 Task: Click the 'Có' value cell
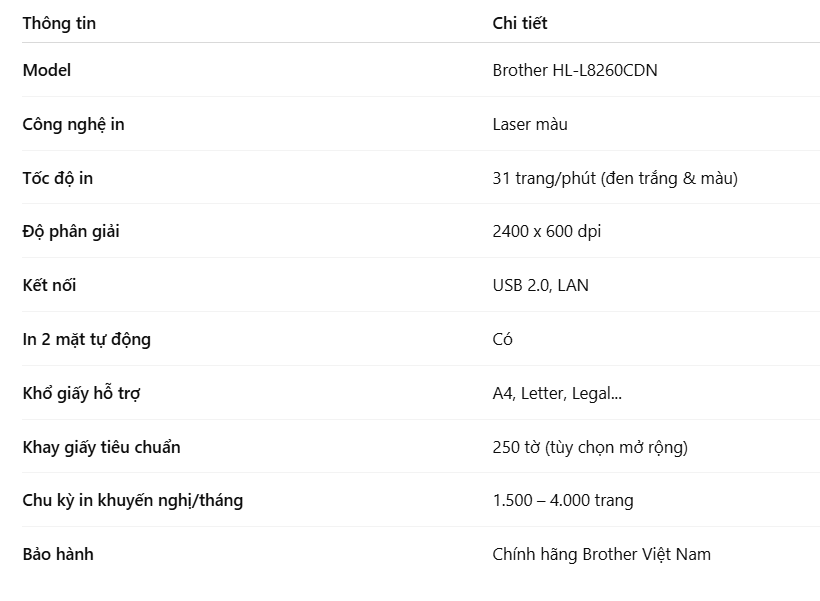[502, 339]
